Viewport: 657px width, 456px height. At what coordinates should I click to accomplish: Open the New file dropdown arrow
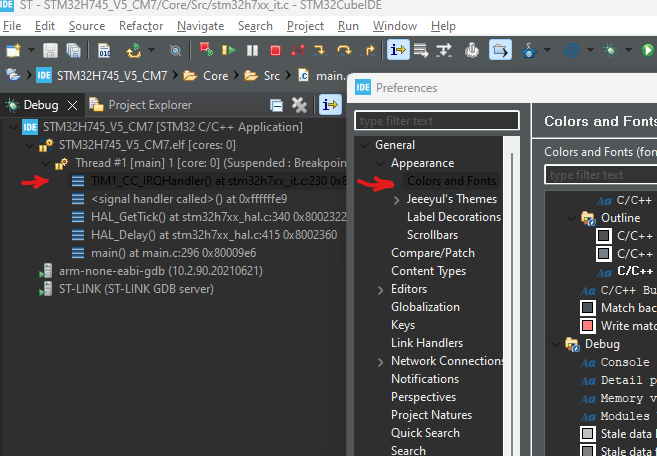31,50
